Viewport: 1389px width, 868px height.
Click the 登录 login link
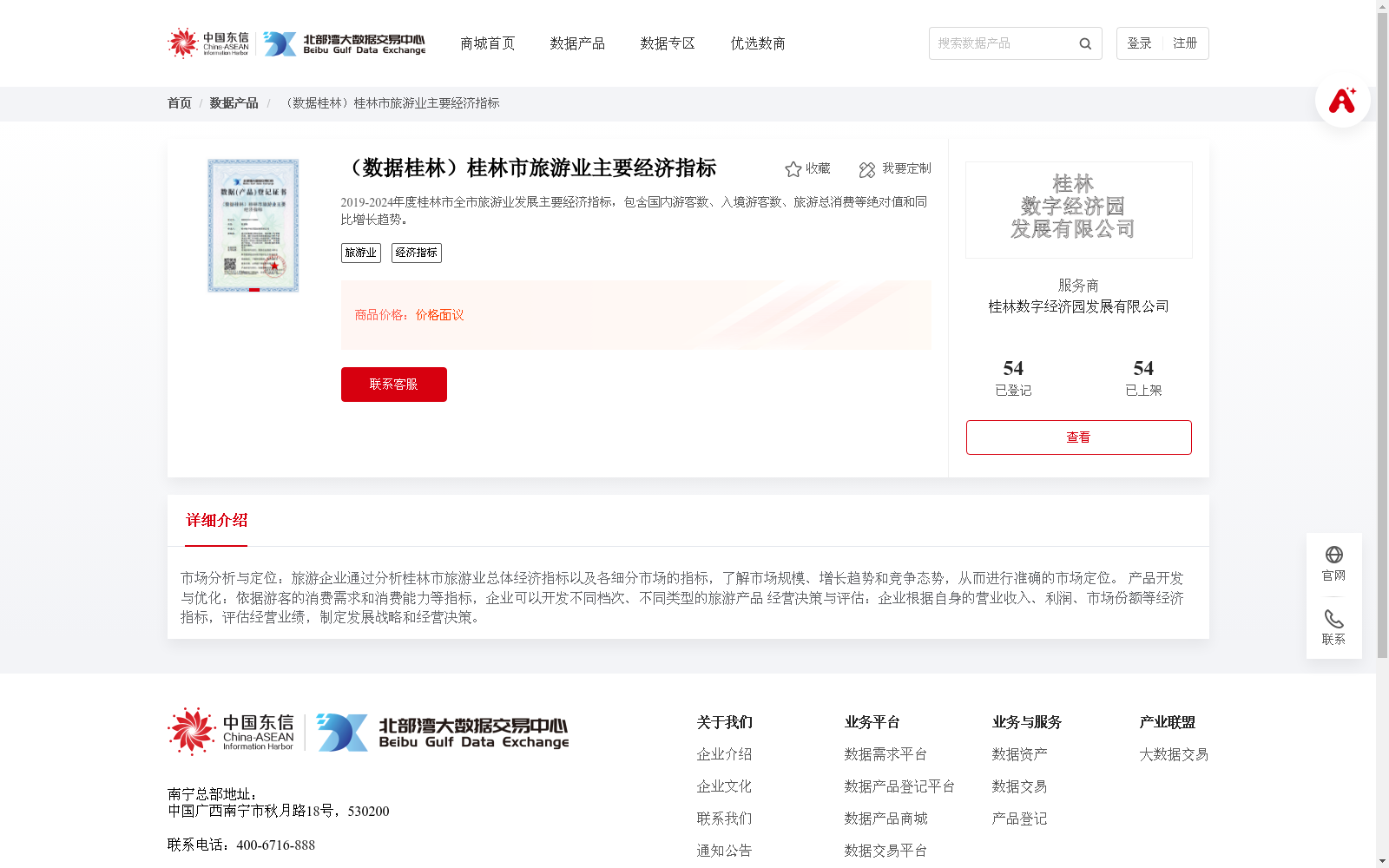(1138, 43)
